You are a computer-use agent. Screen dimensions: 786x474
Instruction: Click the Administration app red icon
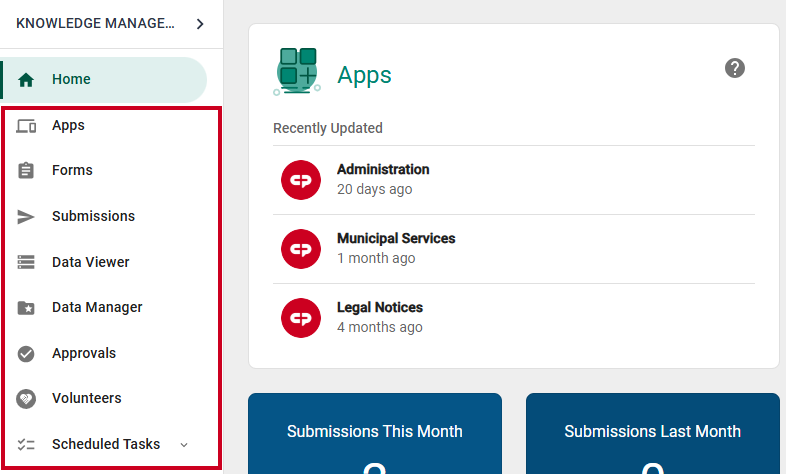pyautogui.click(x=301, y=180)
